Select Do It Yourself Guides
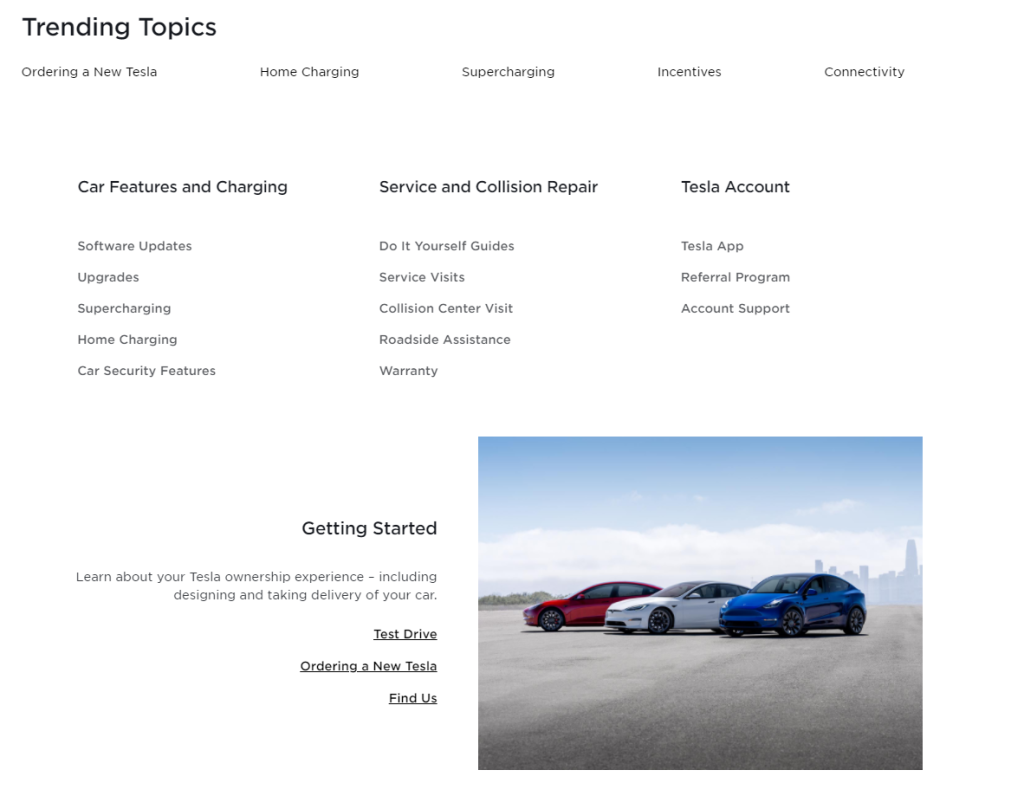The height and width of the screenshot is (796, 1024). pyautogui.click(x=446, y=246)
